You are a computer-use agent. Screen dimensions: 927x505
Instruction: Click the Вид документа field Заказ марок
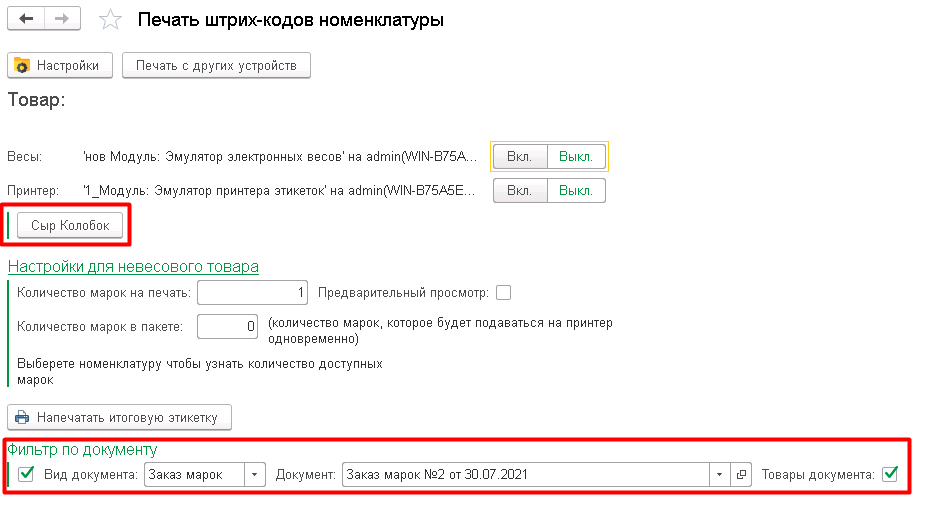(195, 474)
